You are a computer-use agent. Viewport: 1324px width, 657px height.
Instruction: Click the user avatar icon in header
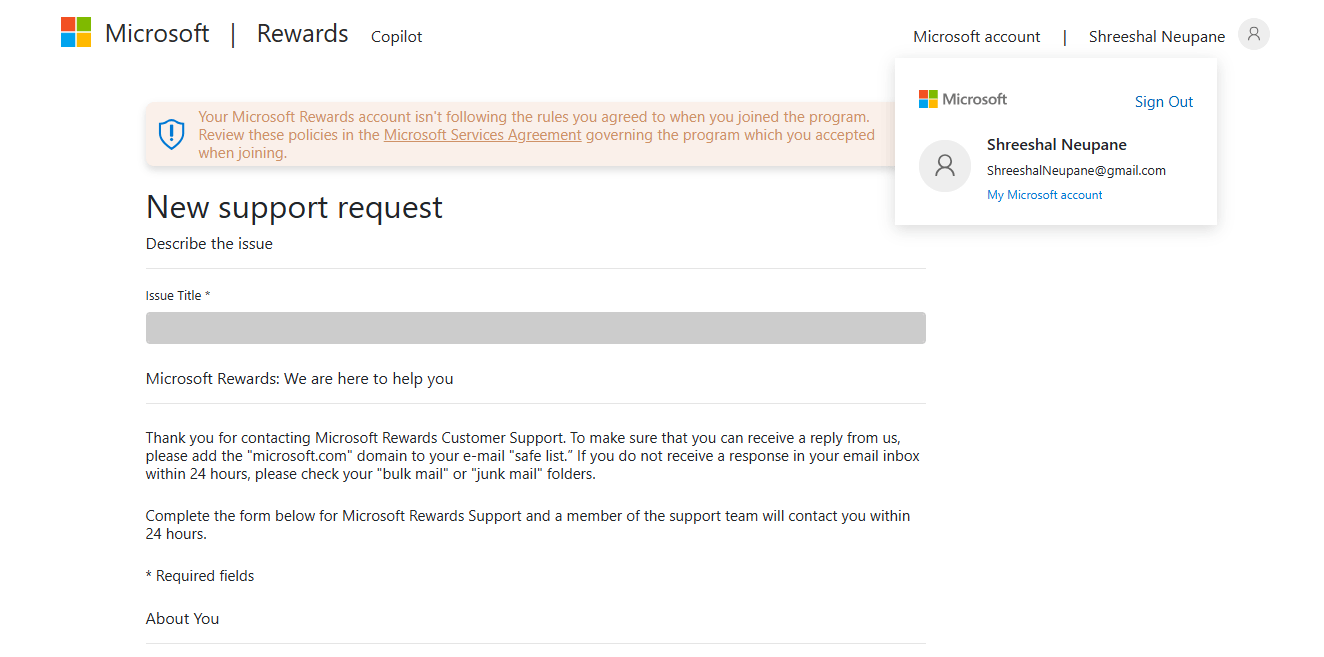[1254, 35]
